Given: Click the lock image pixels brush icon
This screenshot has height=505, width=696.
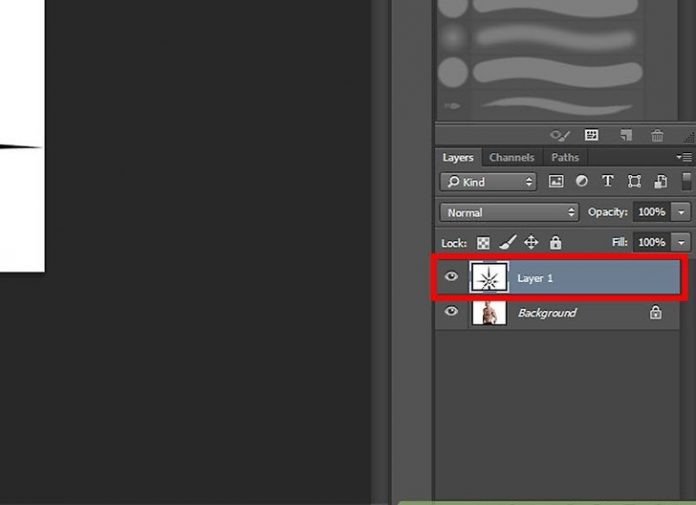Looking at the screenshot, I should pyautogui.click(x=507, y=243).
